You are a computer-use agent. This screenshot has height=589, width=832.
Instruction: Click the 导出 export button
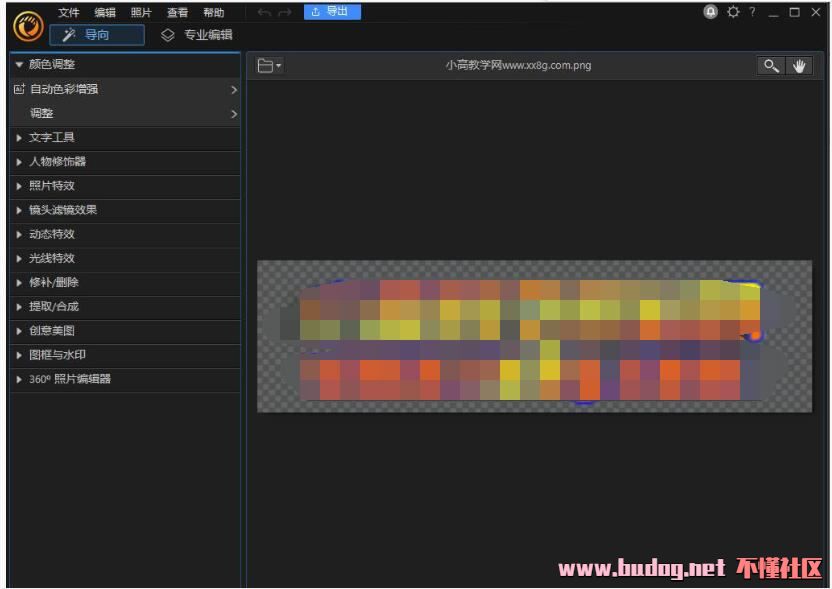(x=332, y=12)
